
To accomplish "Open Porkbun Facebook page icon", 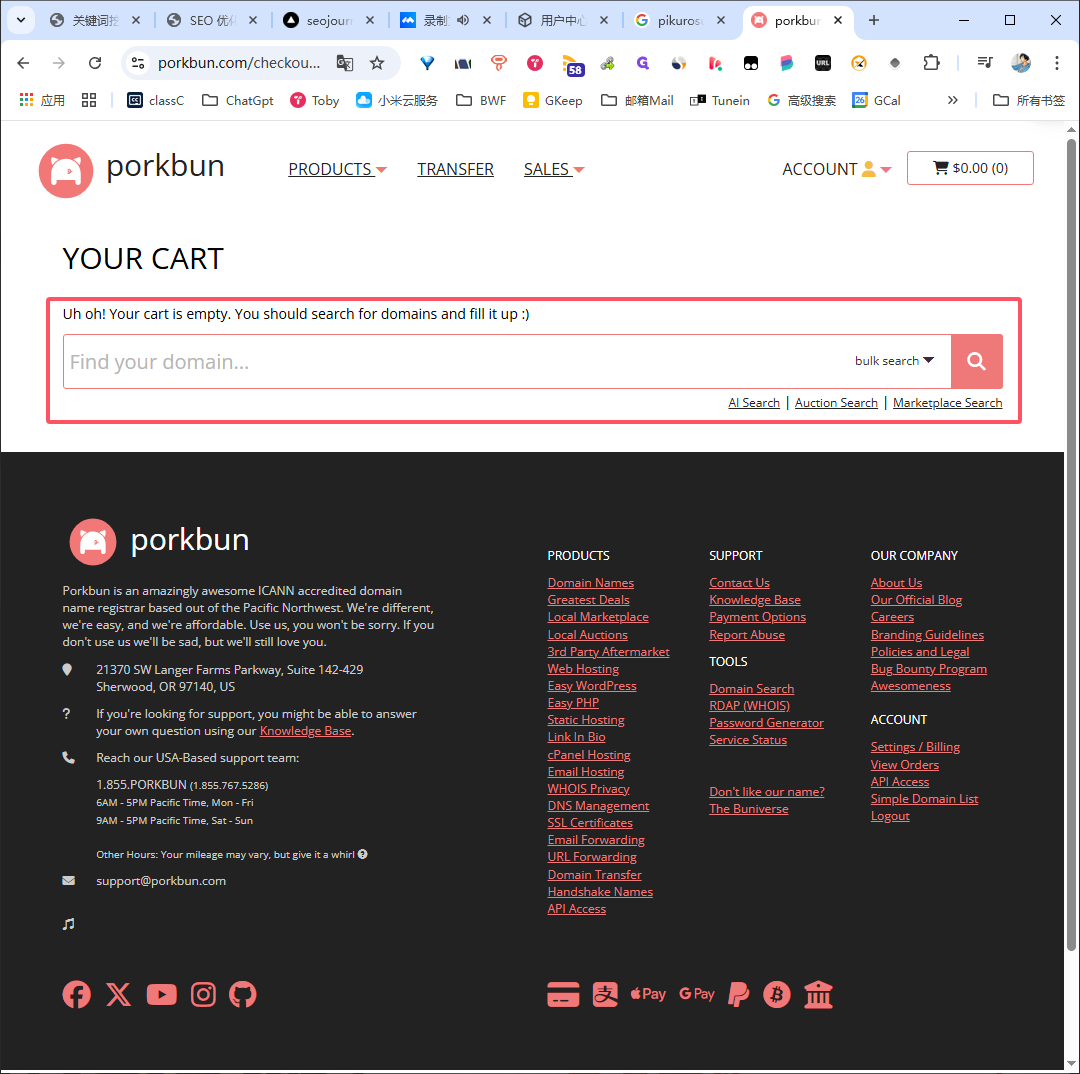I will tap(76, 994).
